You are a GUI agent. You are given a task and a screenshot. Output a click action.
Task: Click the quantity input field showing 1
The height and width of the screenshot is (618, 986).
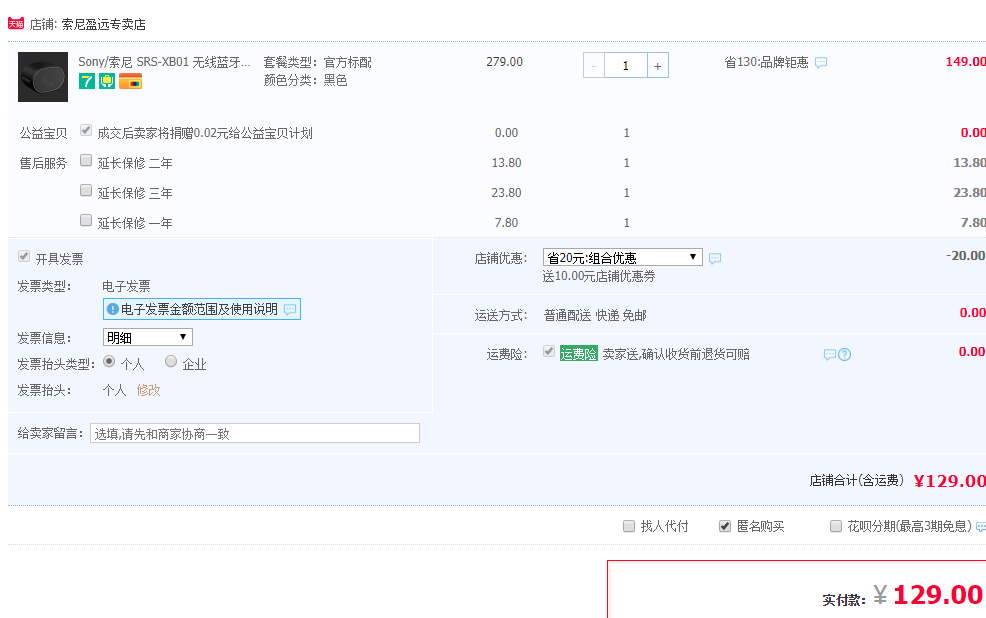626,65
